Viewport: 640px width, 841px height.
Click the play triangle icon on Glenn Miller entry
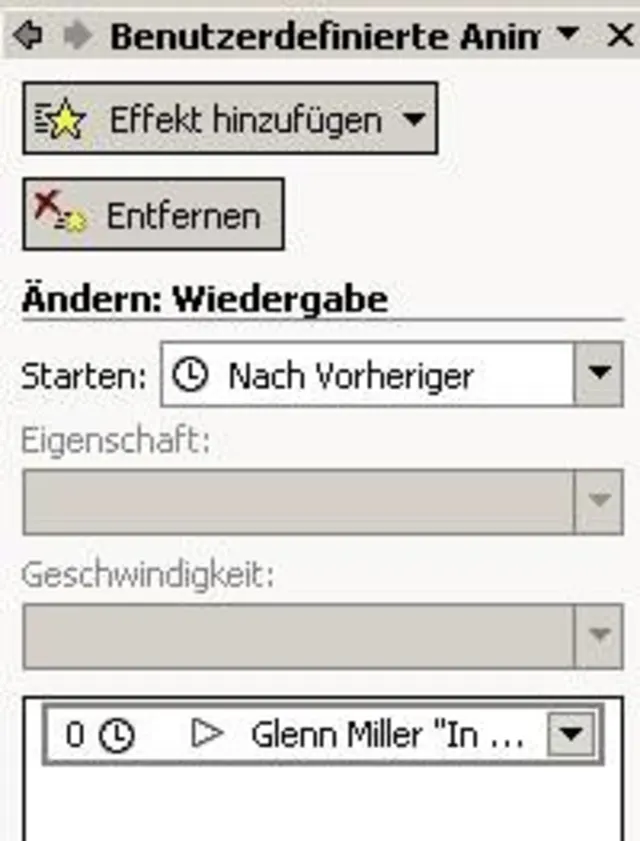tap(208, 734)
